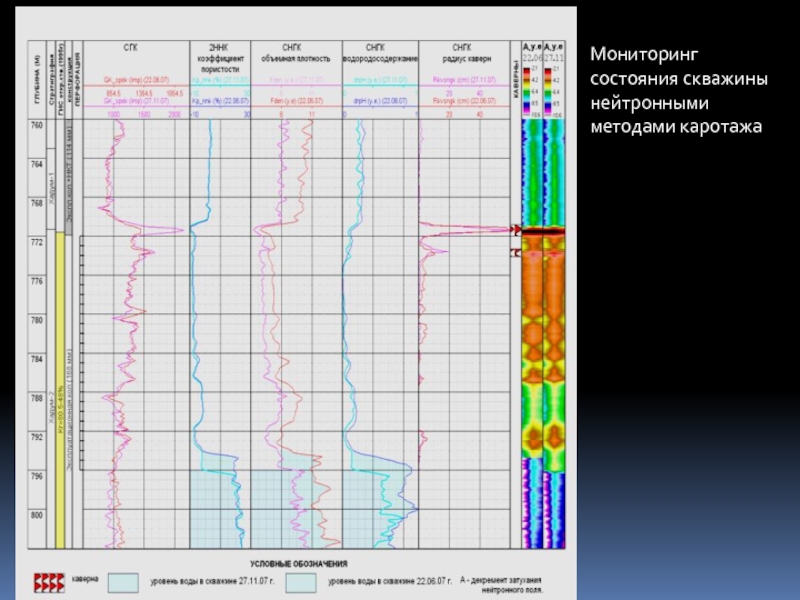800x600 pixels.
Task: Click the lower red cavern marker near 773 m
Action: coord(517,253)
